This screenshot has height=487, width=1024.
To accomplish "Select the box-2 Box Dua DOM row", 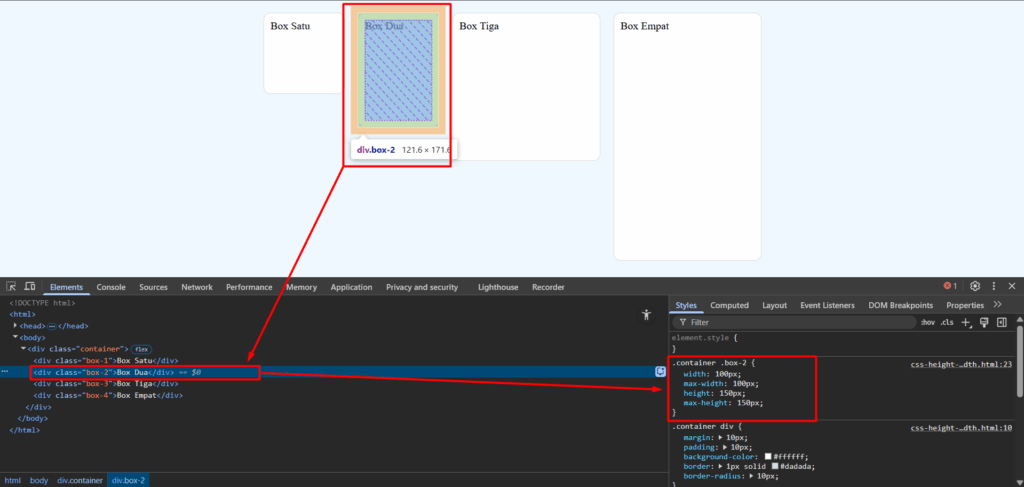I will click(334, 372).
